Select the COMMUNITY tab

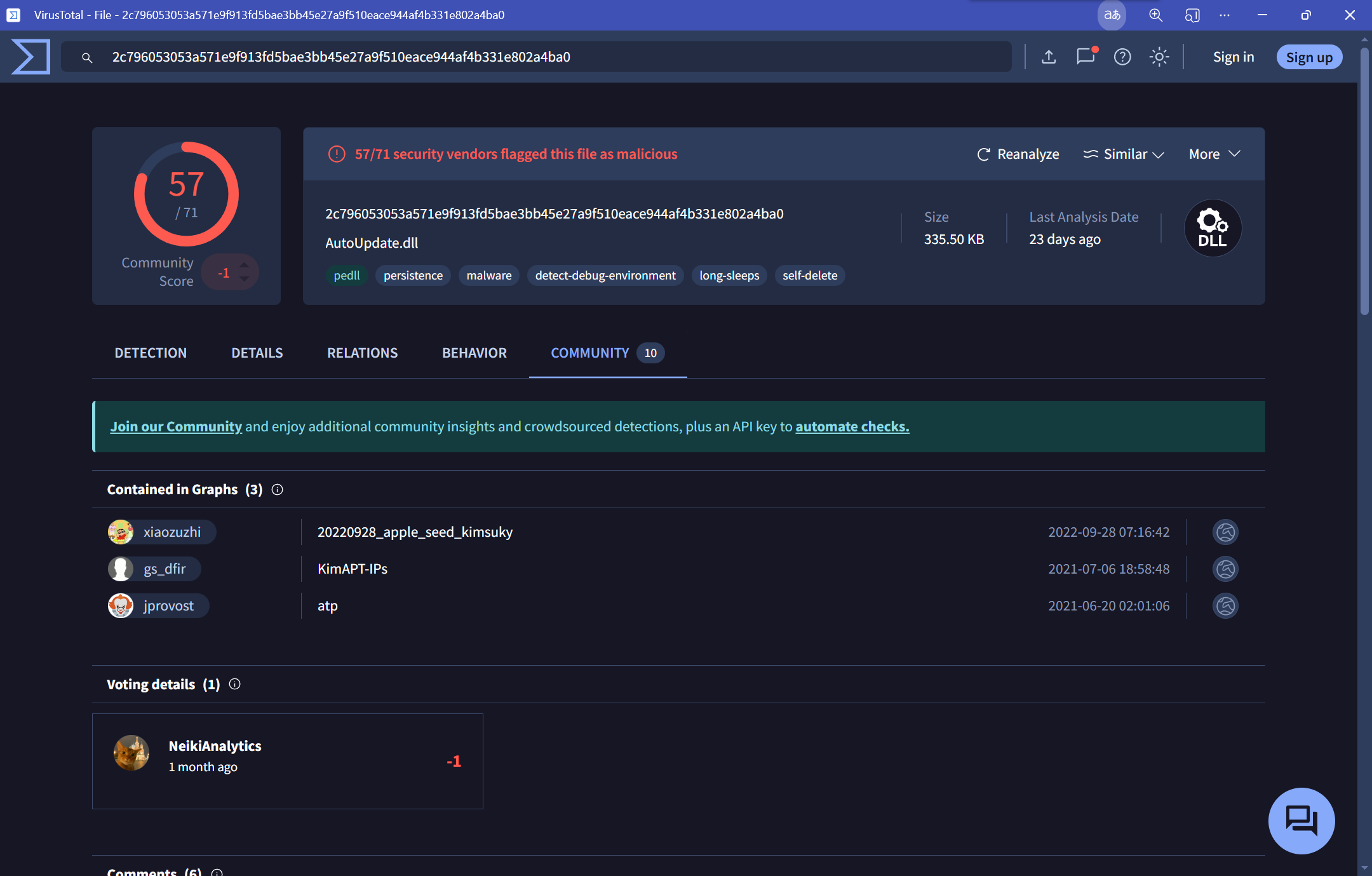(608, 353)
